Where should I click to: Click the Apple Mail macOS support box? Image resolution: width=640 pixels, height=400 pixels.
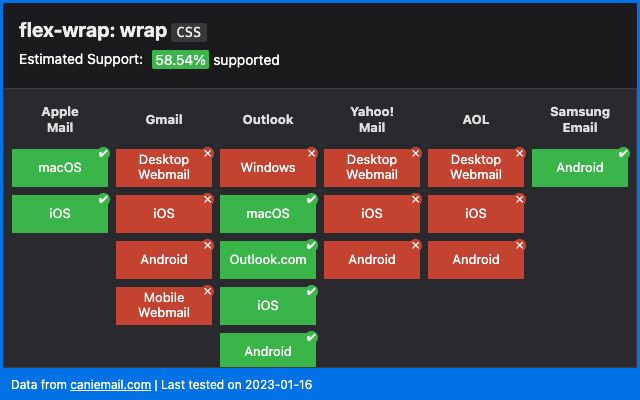[59, 168]
